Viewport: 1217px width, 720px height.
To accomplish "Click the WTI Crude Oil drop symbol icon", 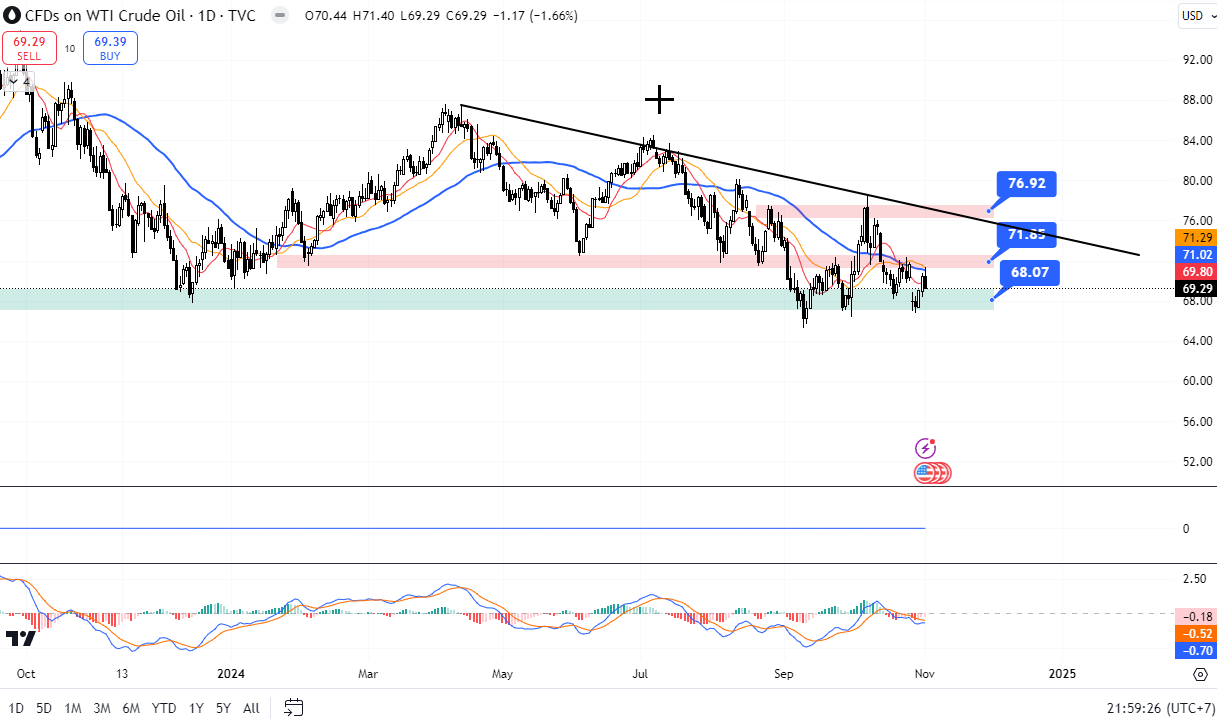I will tap(12, 16).
